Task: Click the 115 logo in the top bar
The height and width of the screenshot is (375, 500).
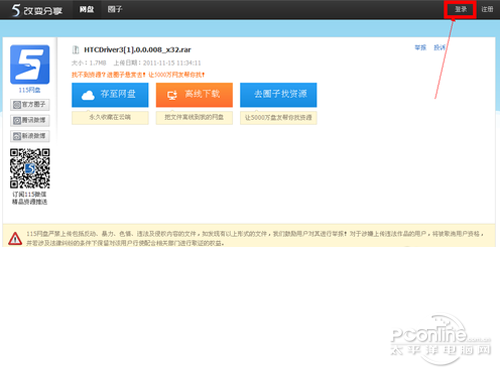Action: pyautogui.click(x=37, y=10)
